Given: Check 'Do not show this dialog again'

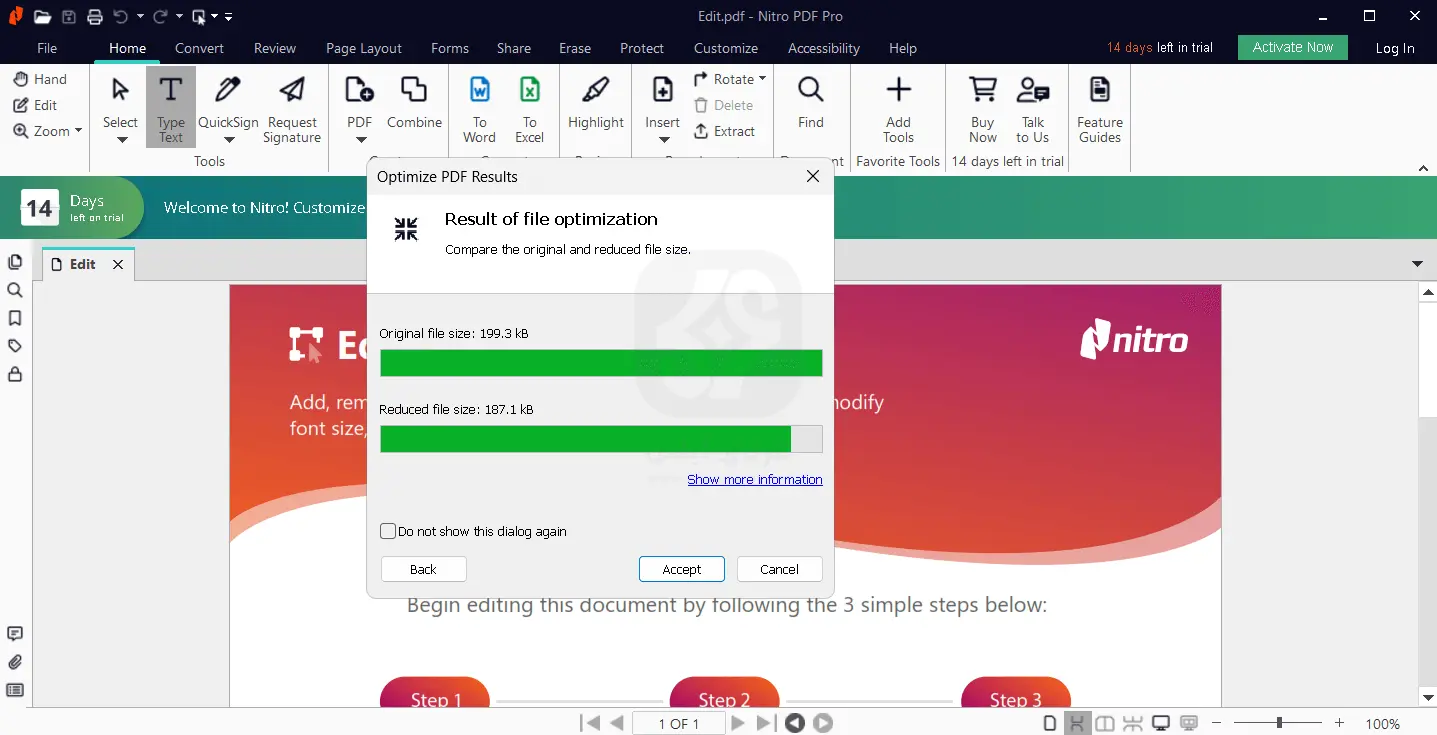Looking at the screenshot, I should coord(388,531).
